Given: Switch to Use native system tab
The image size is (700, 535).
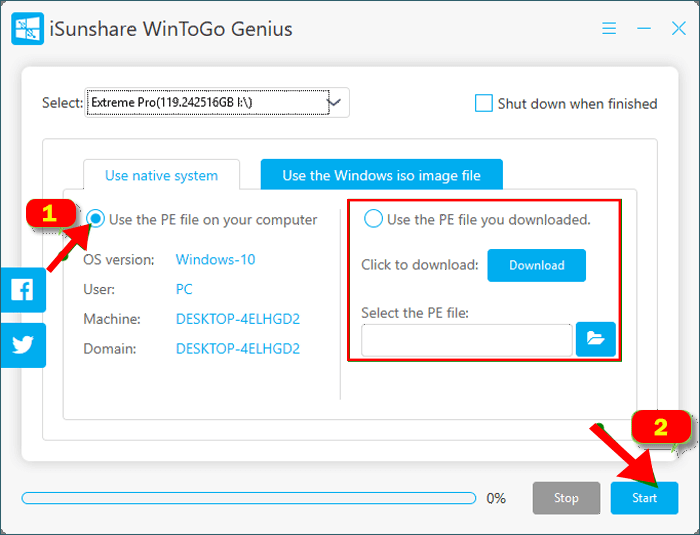Looking at the screenshot, I should click(x=161, y=175).
